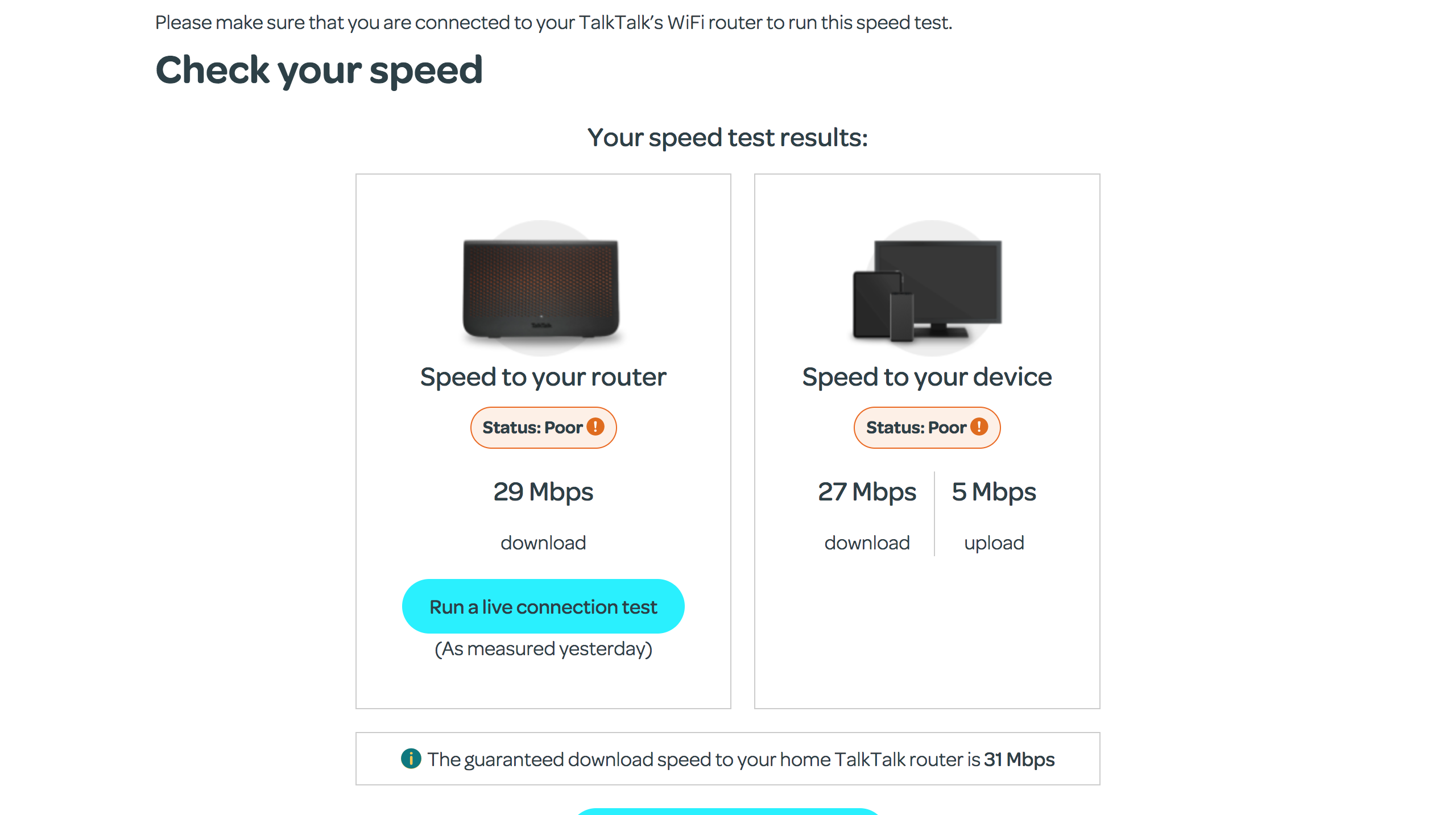Click the green info icon in guaranteed speed banner

tap(411, 759)
